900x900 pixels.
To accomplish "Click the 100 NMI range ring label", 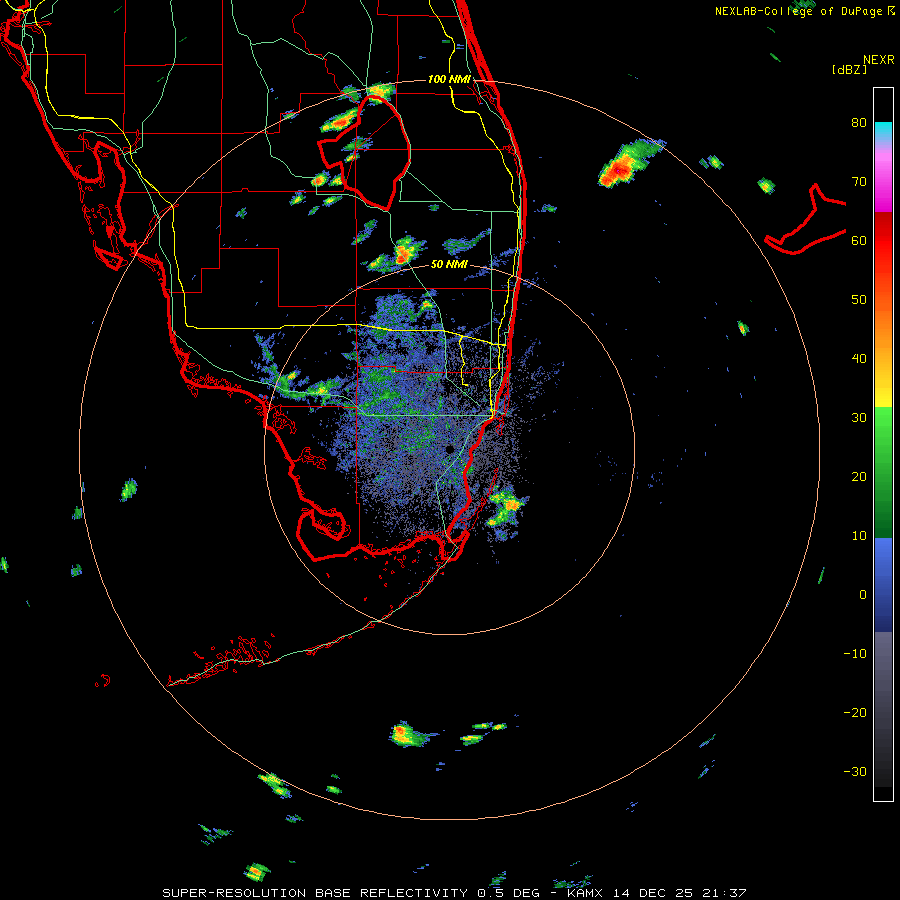I will coord(449,79).
